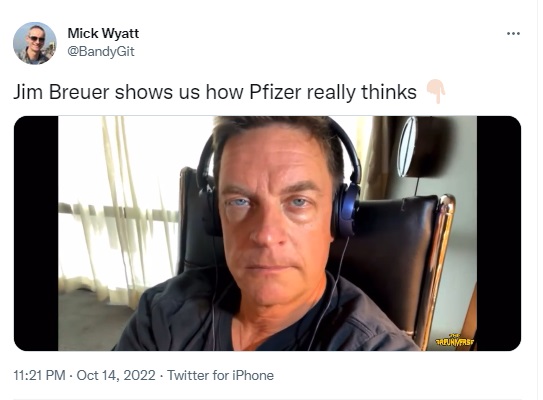Screen dimensions: 543x400
Task: Visit the @BandyGit handle link
Action: (x=101, y=52)
